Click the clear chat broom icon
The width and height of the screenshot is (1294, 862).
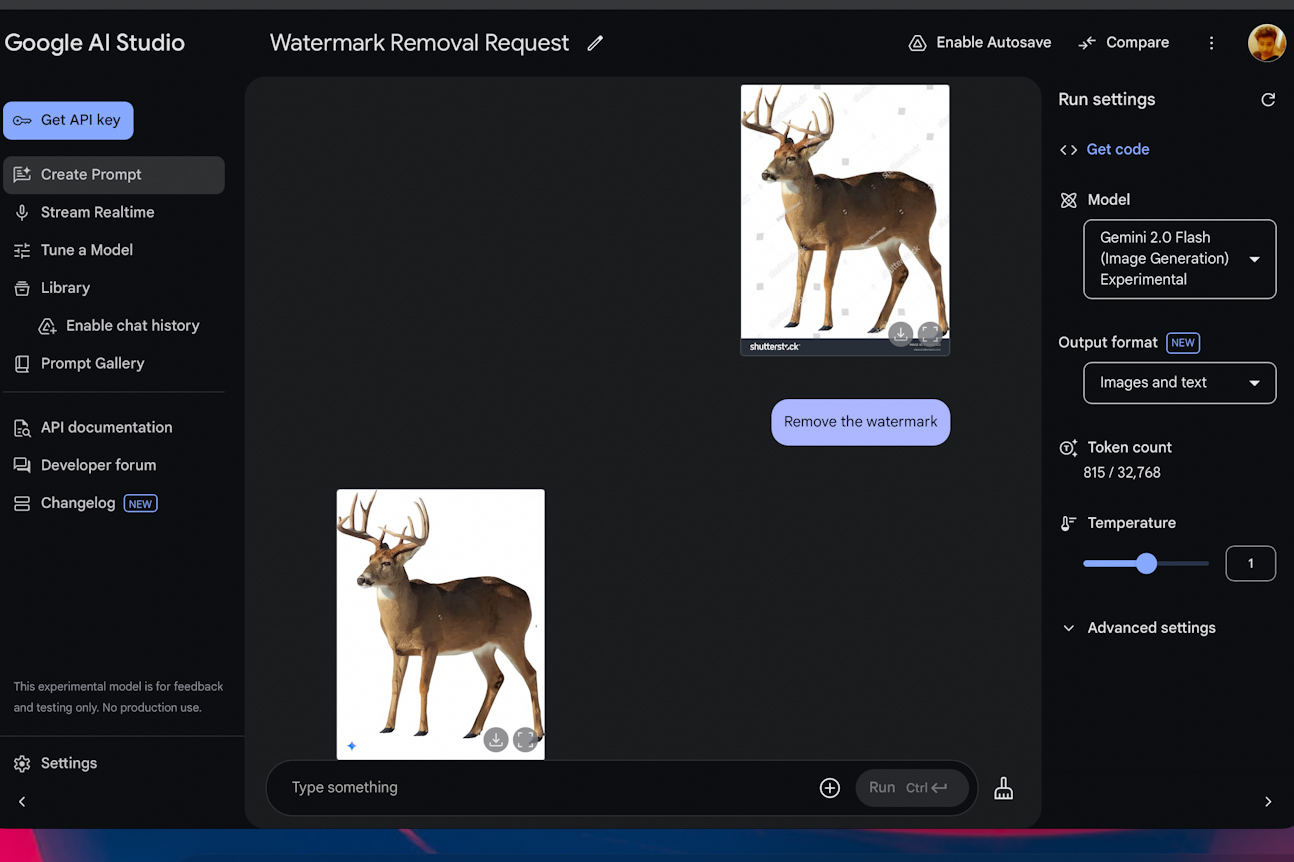(1003, 789)
